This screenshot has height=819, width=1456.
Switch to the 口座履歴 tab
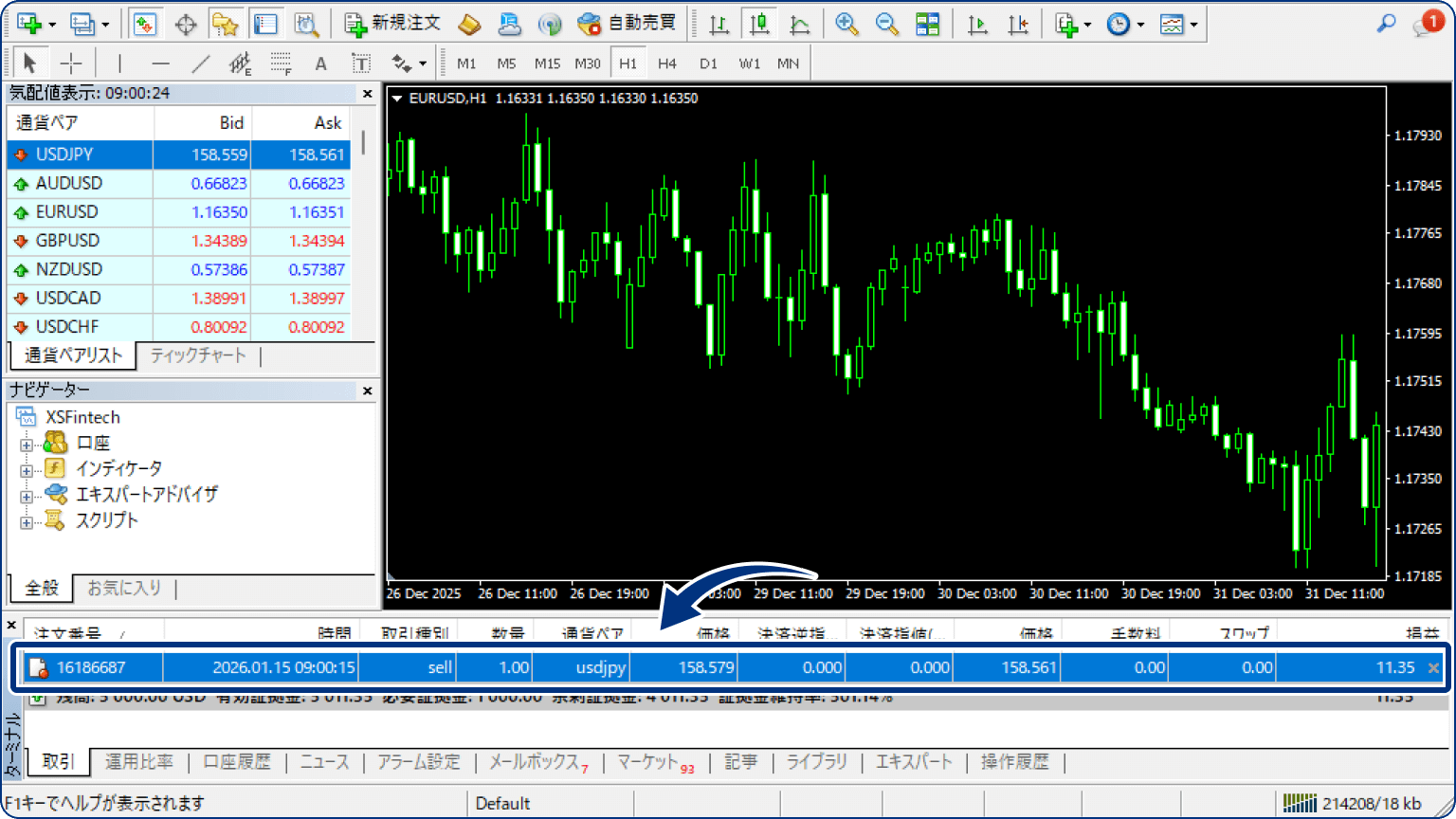tap(237, 762)
